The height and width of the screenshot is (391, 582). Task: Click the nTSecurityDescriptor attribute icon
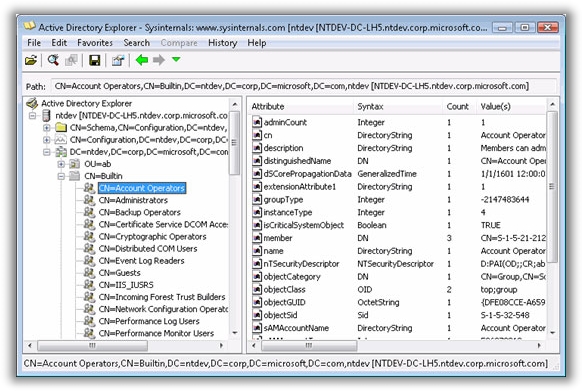point(257,264)
